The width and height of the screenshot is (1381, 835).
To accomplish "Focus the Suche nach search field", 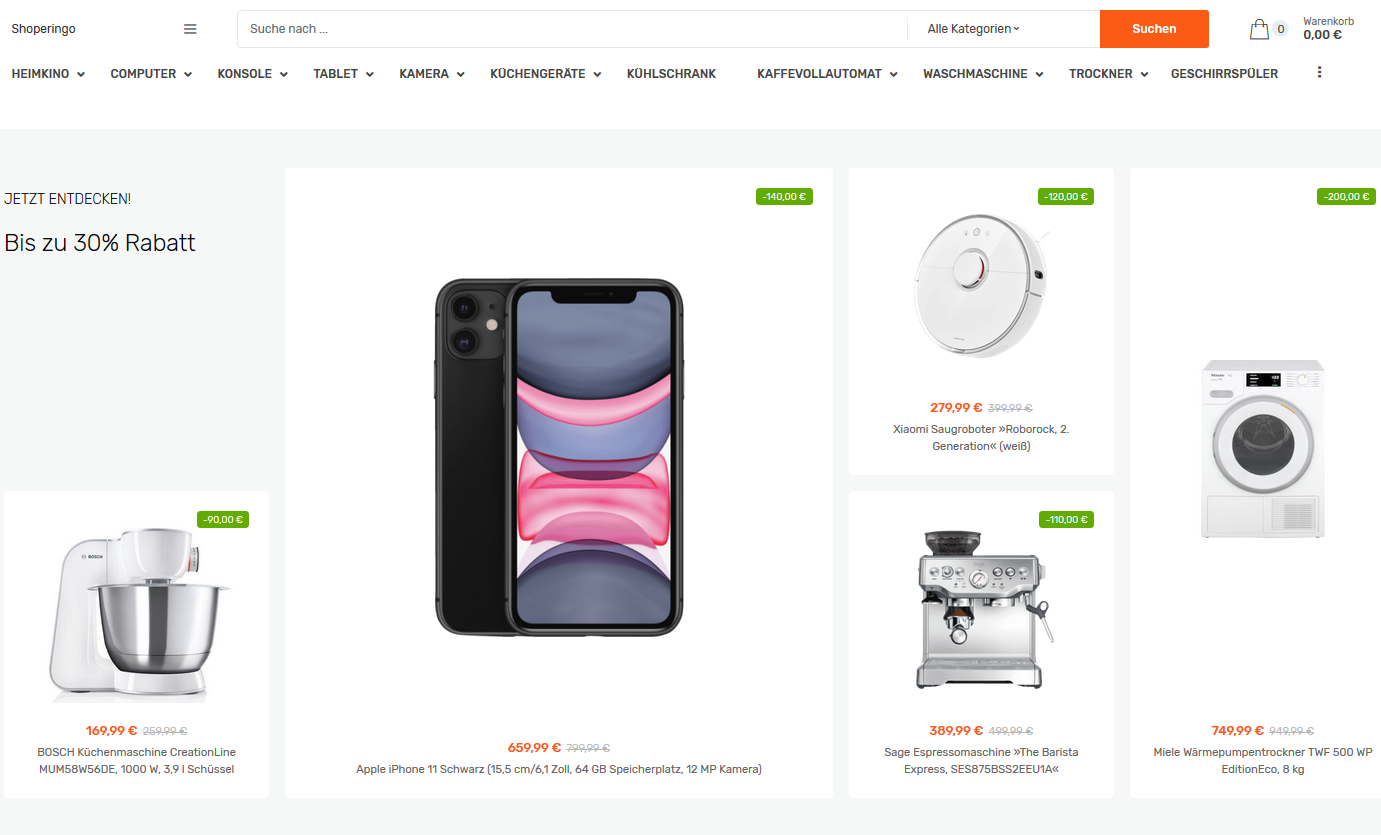I will tap(572, 29).
